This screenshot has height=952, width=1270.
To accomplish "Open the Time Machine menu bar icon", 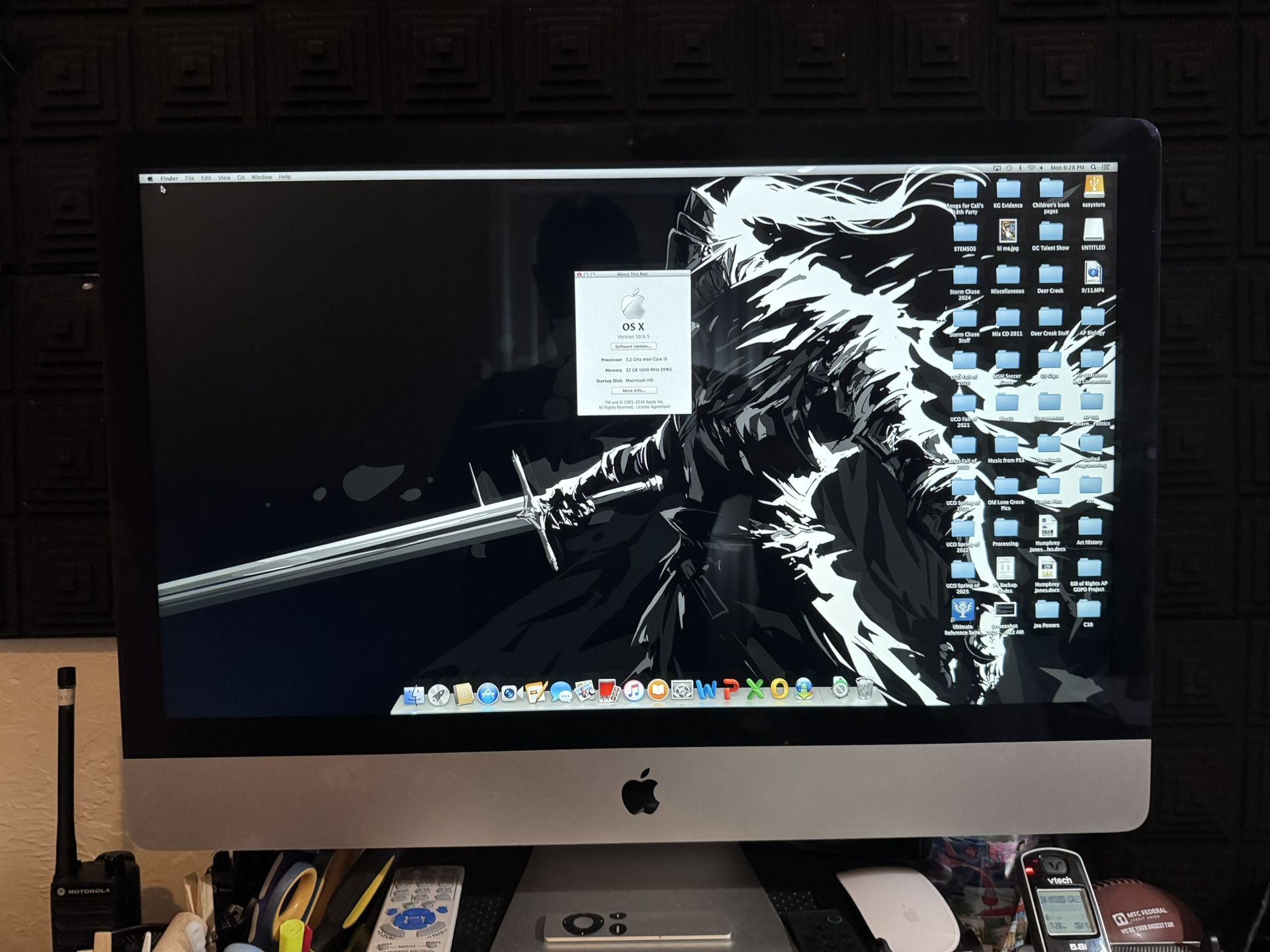I will tap(1009, 168).
